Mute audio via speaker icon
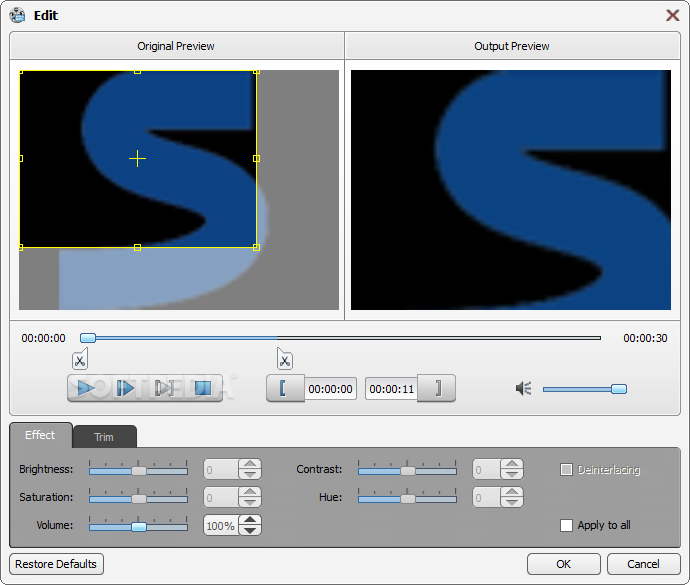Screen dimensions: 690x585 pyautogui.click(x=524, y=388)
